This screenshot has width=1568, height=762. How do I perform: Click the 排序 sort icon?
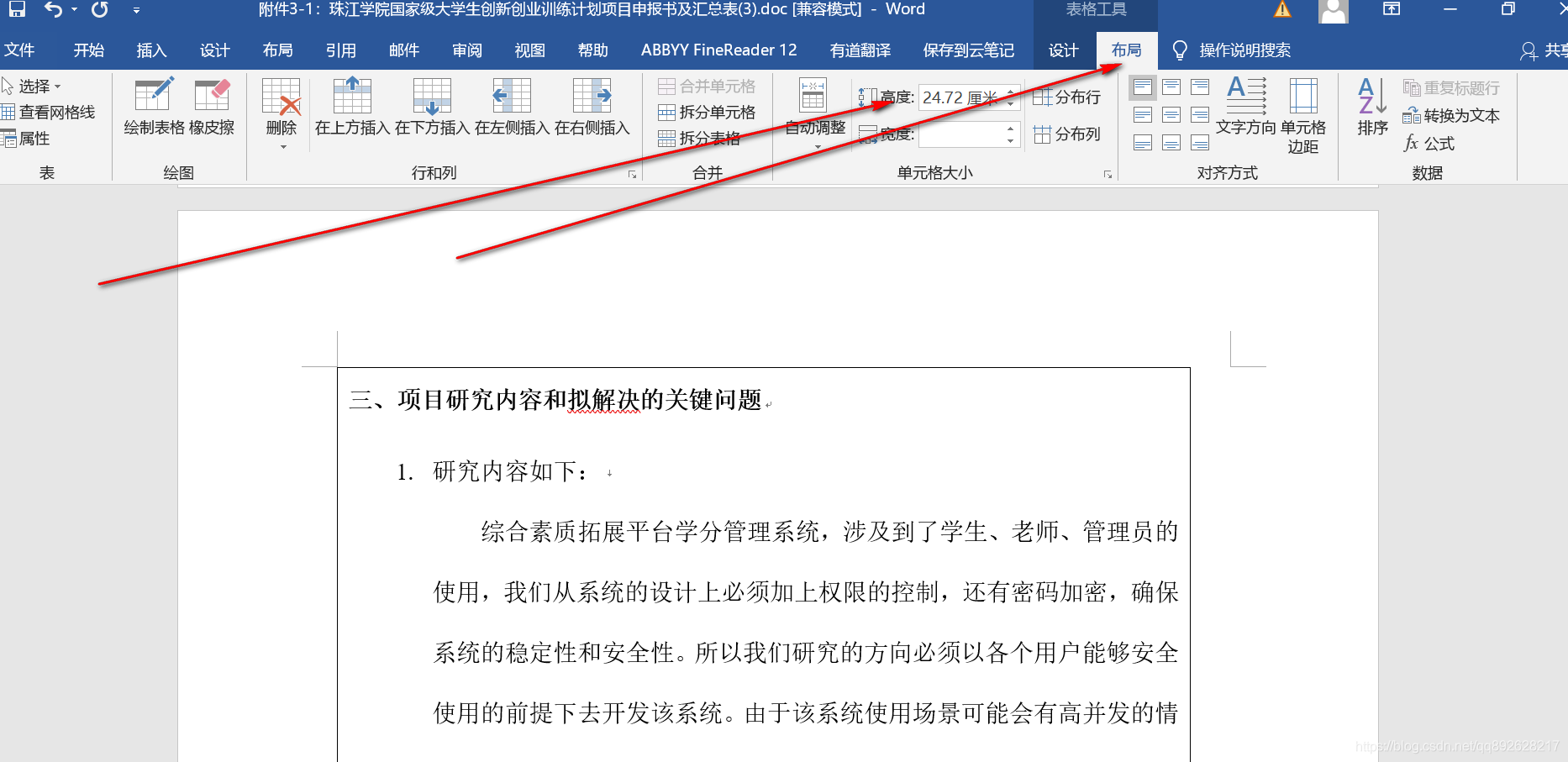(1372, 107)
